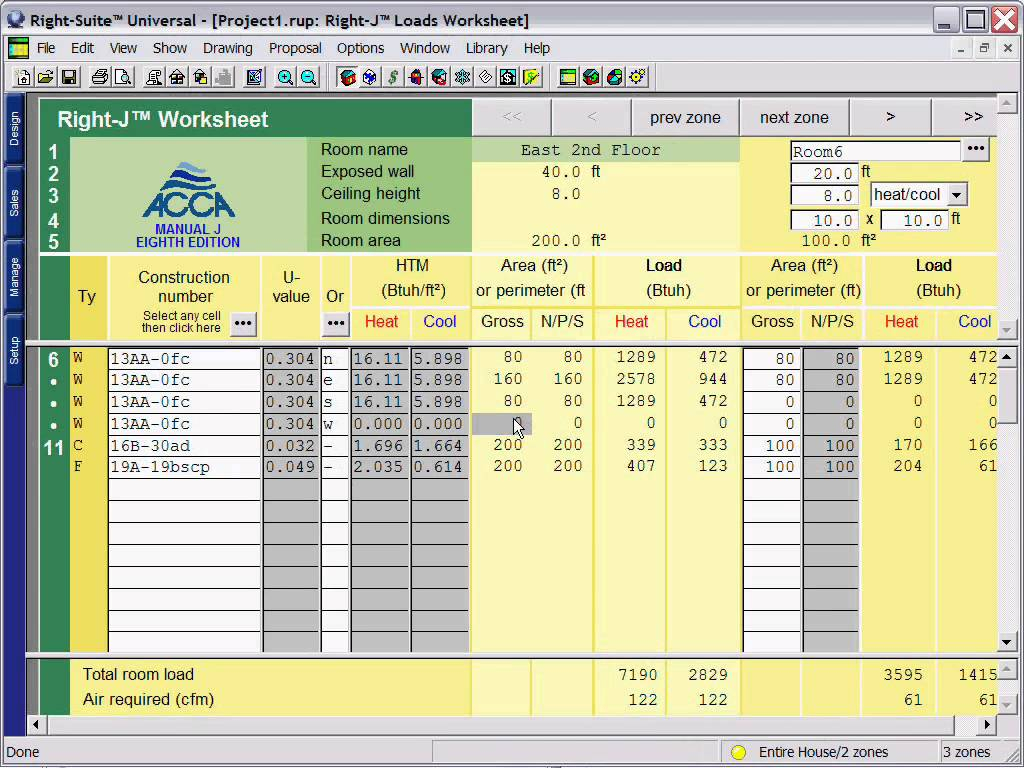The image size is (1024, 768).
Task: Click the snowflake toolbar icon
Action: pyautogui.click(x=462, y=77)
